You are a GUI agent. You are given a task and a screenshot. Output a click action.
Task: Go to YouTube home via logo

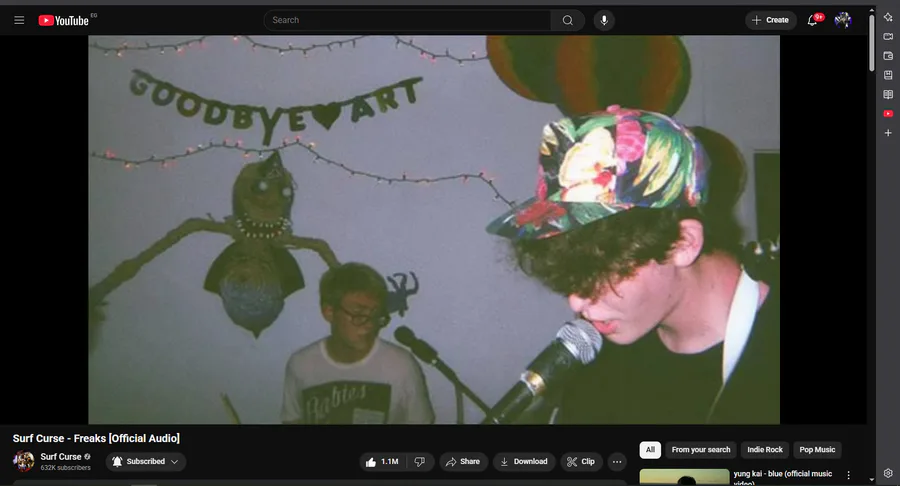click(x=64, y=20)
